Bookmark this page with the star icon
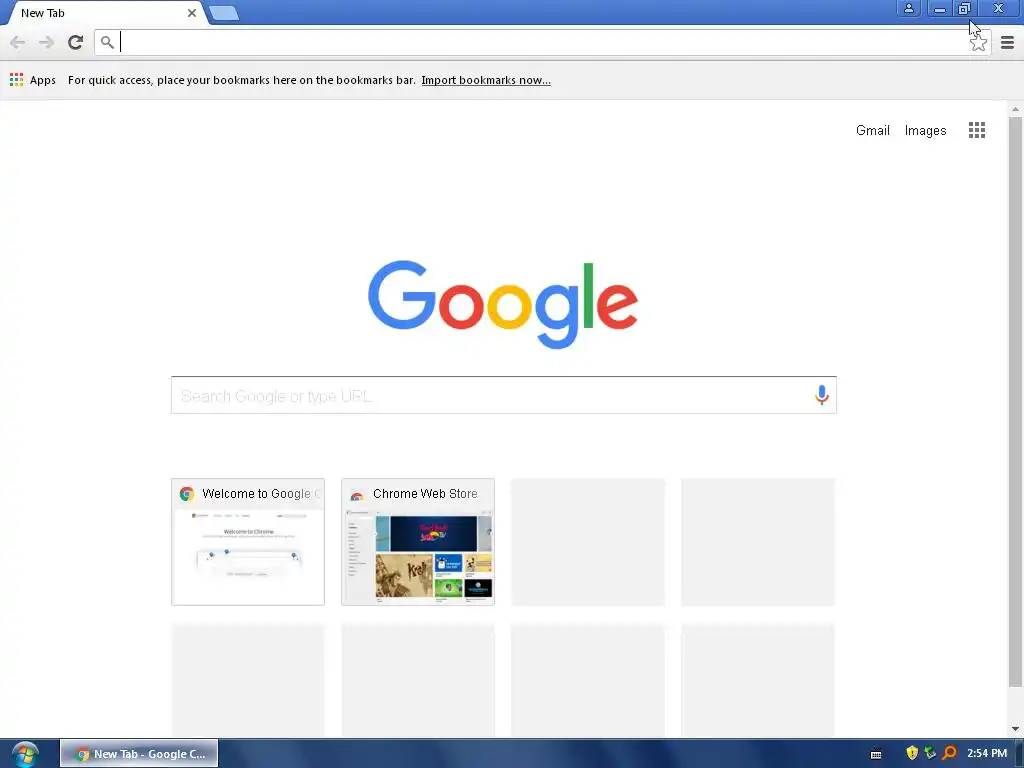Screen dimensions: 1024x768 978,42
